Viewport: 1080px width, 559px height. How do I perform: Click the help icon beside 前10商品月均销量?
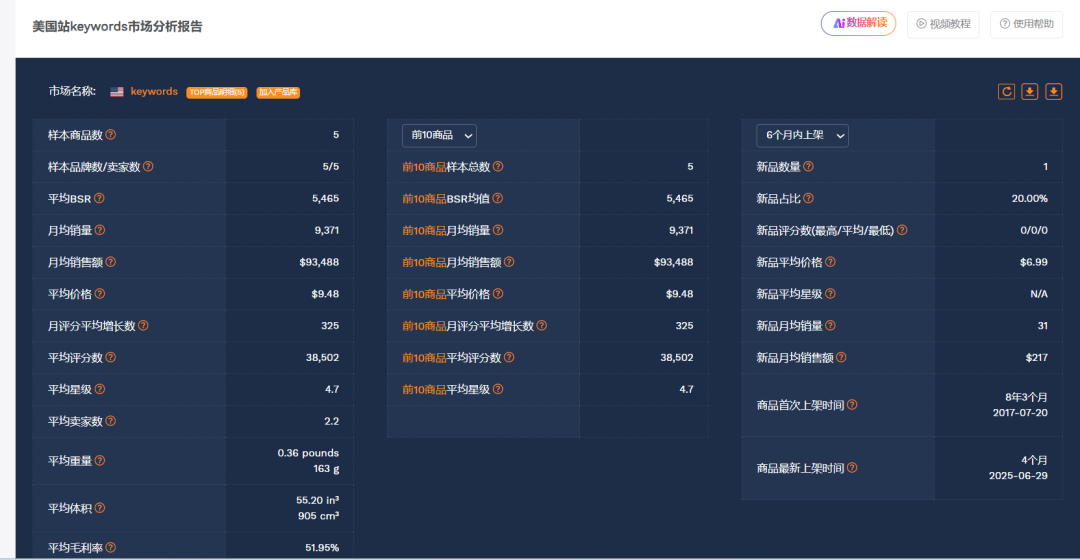pos(498,230)
